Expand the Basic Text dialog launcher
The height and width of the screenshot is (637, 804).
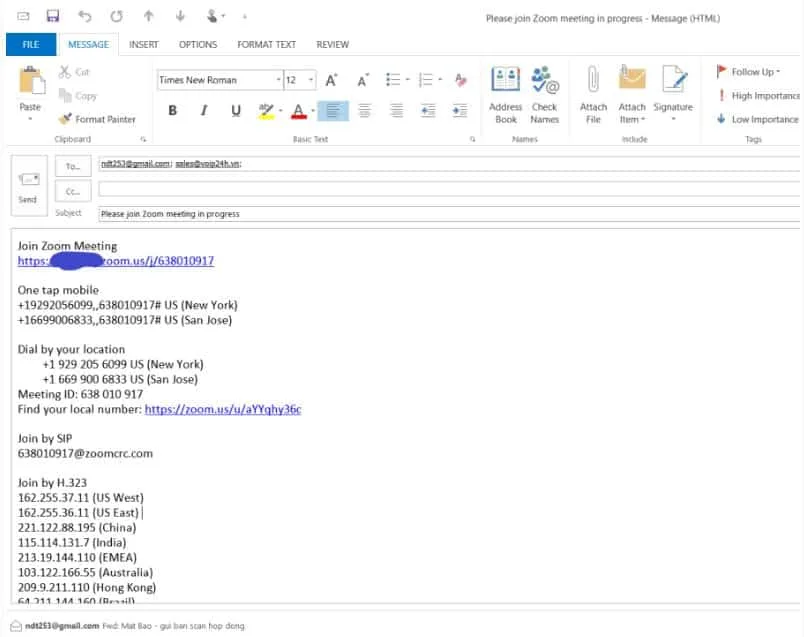472,139
